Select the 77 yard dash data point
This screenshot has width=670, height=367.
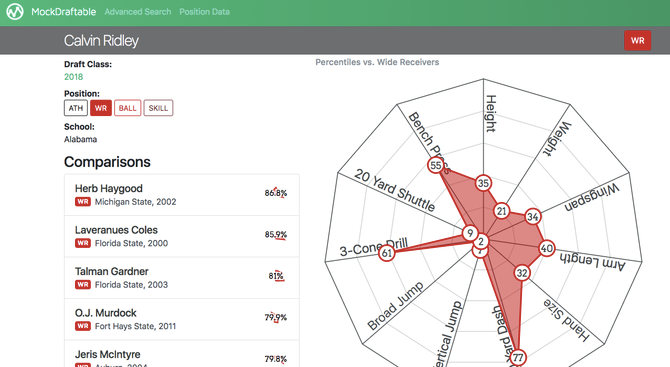click(x=517, y=357)
